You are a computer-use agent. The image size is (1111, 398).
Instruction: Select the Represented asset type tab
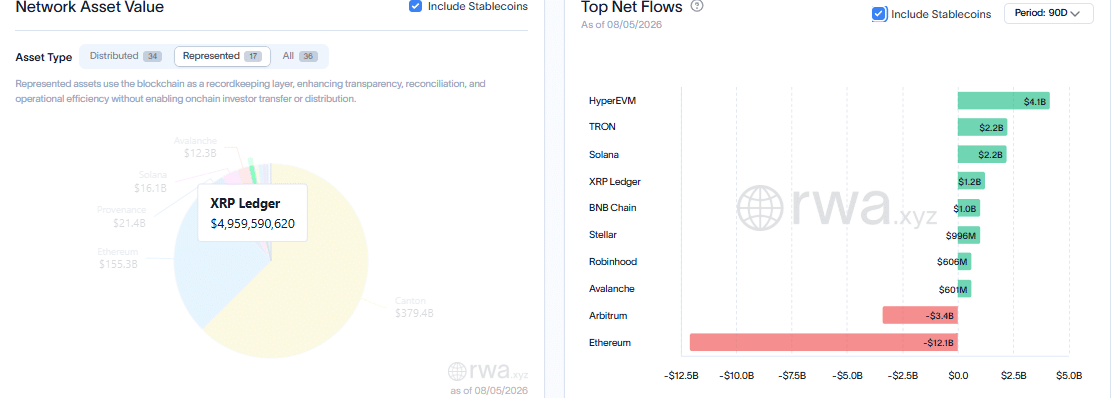222,56
